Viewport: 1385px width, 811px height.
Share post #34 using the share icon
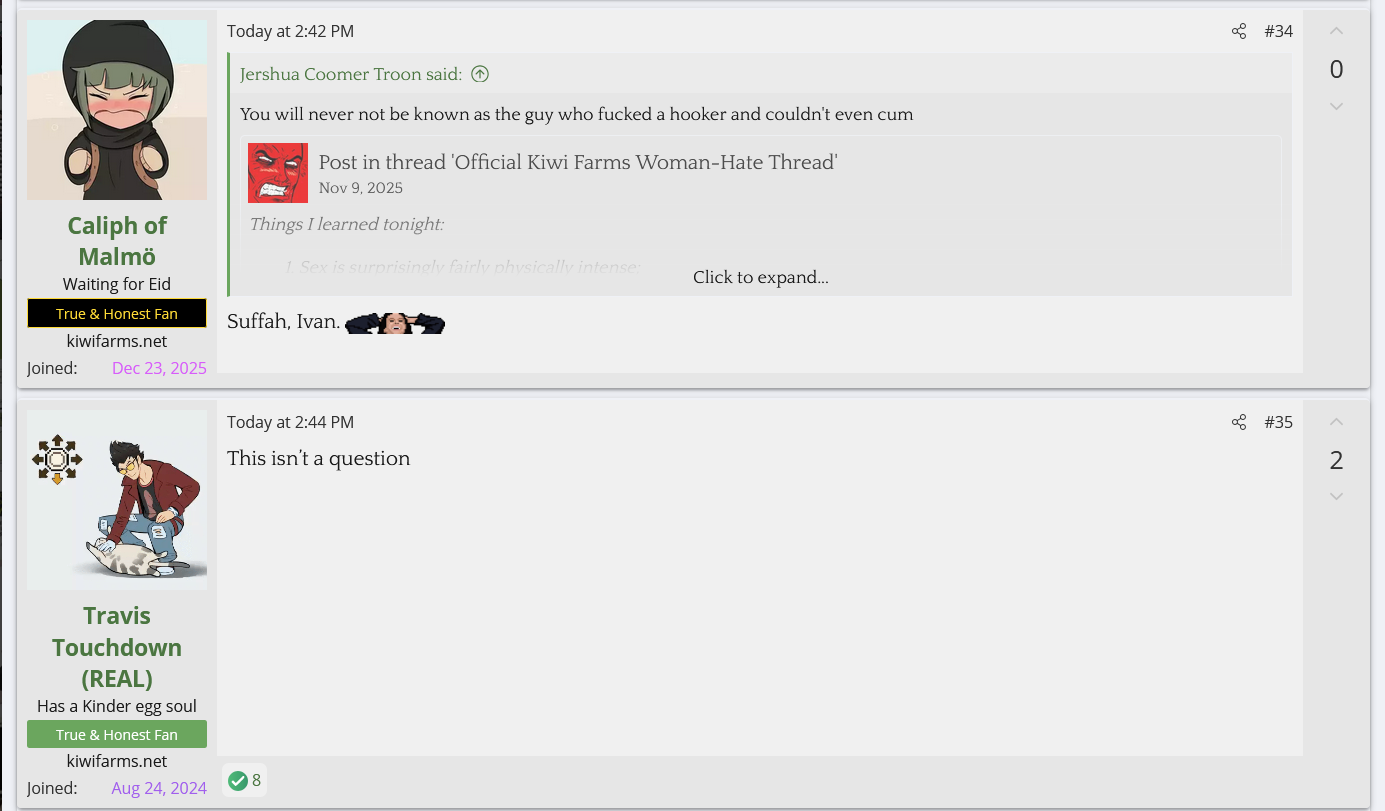click(1239, 31)
